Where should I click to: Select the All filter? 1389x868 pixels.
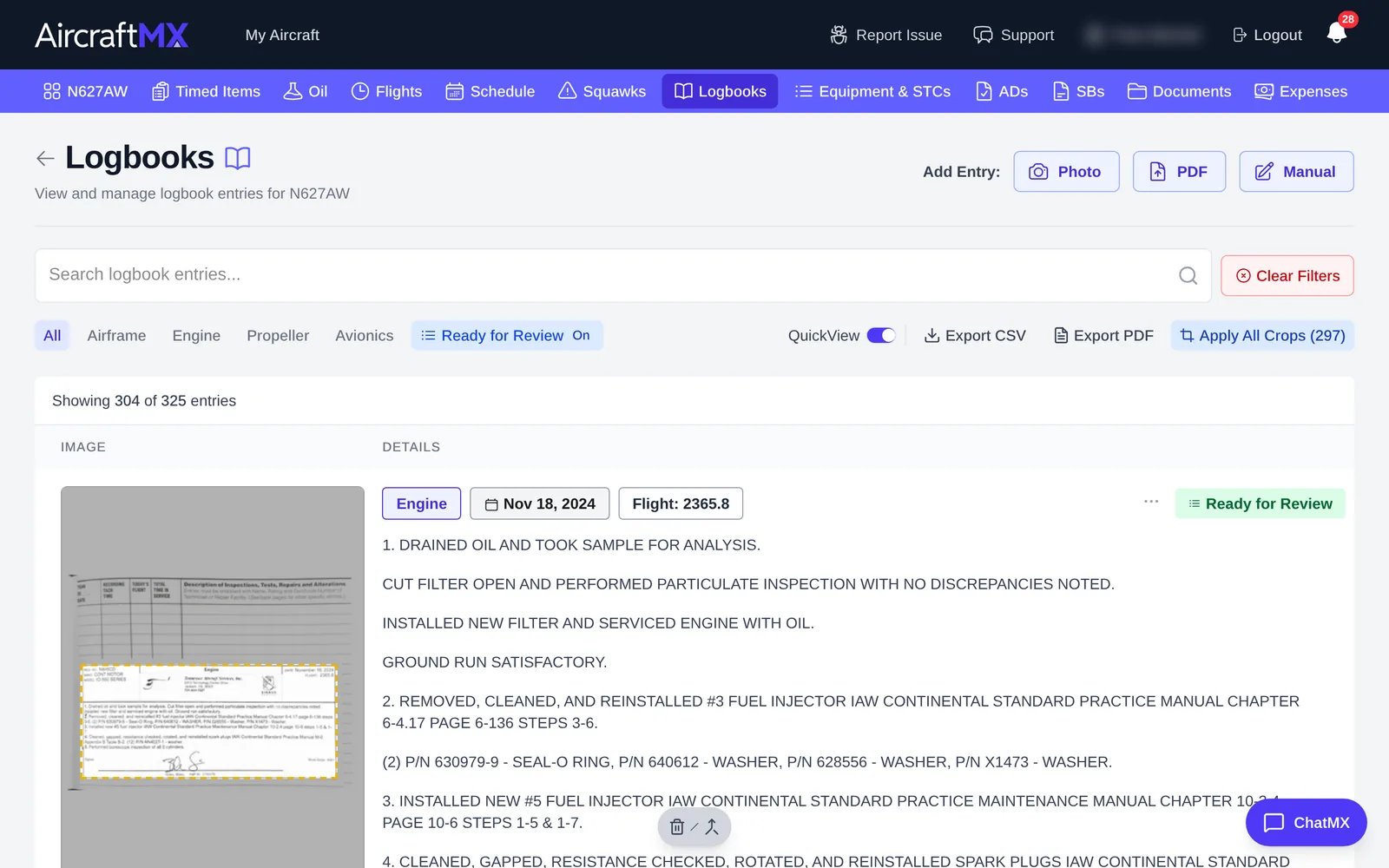point(52,336)
